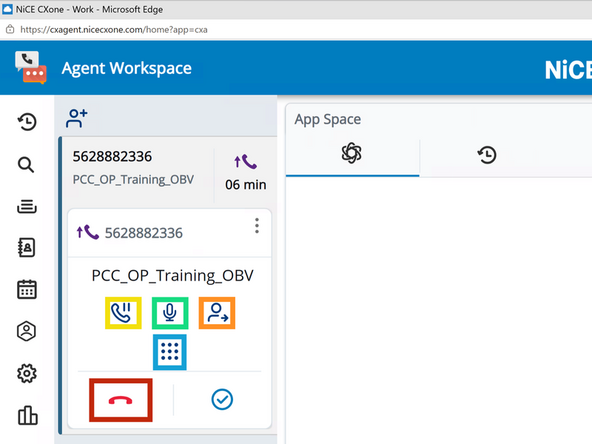Image resolution: width=592 pixels, height=444 pixels.
Task: Open the dial keypad for the call
Action: click(x=170, y=352)
